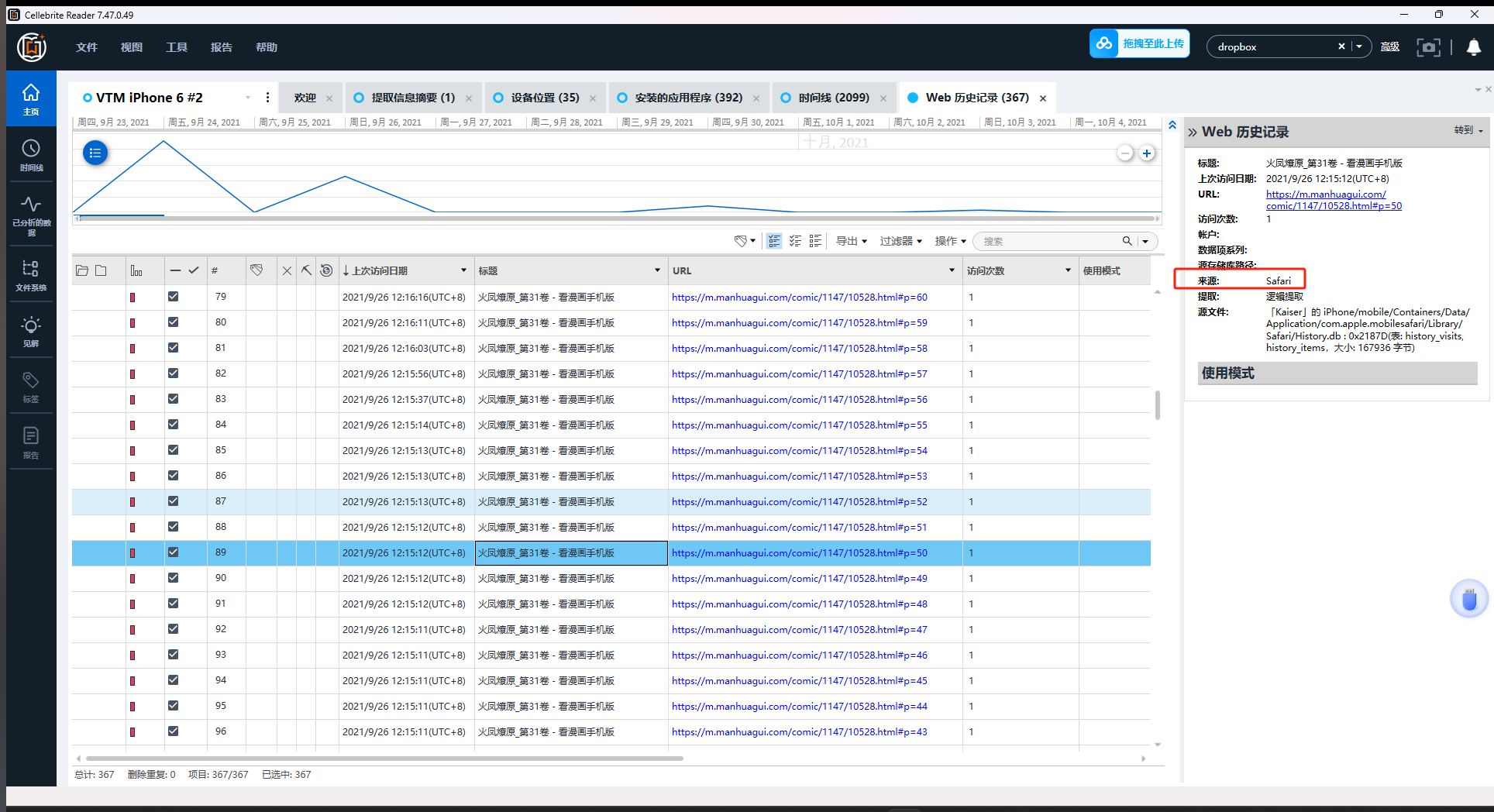Image resolution: width=1494 pixels, height=812 pixels.
Task: Click the notification bell icon
Action: pyautogui.click(x=1473, y=47)
